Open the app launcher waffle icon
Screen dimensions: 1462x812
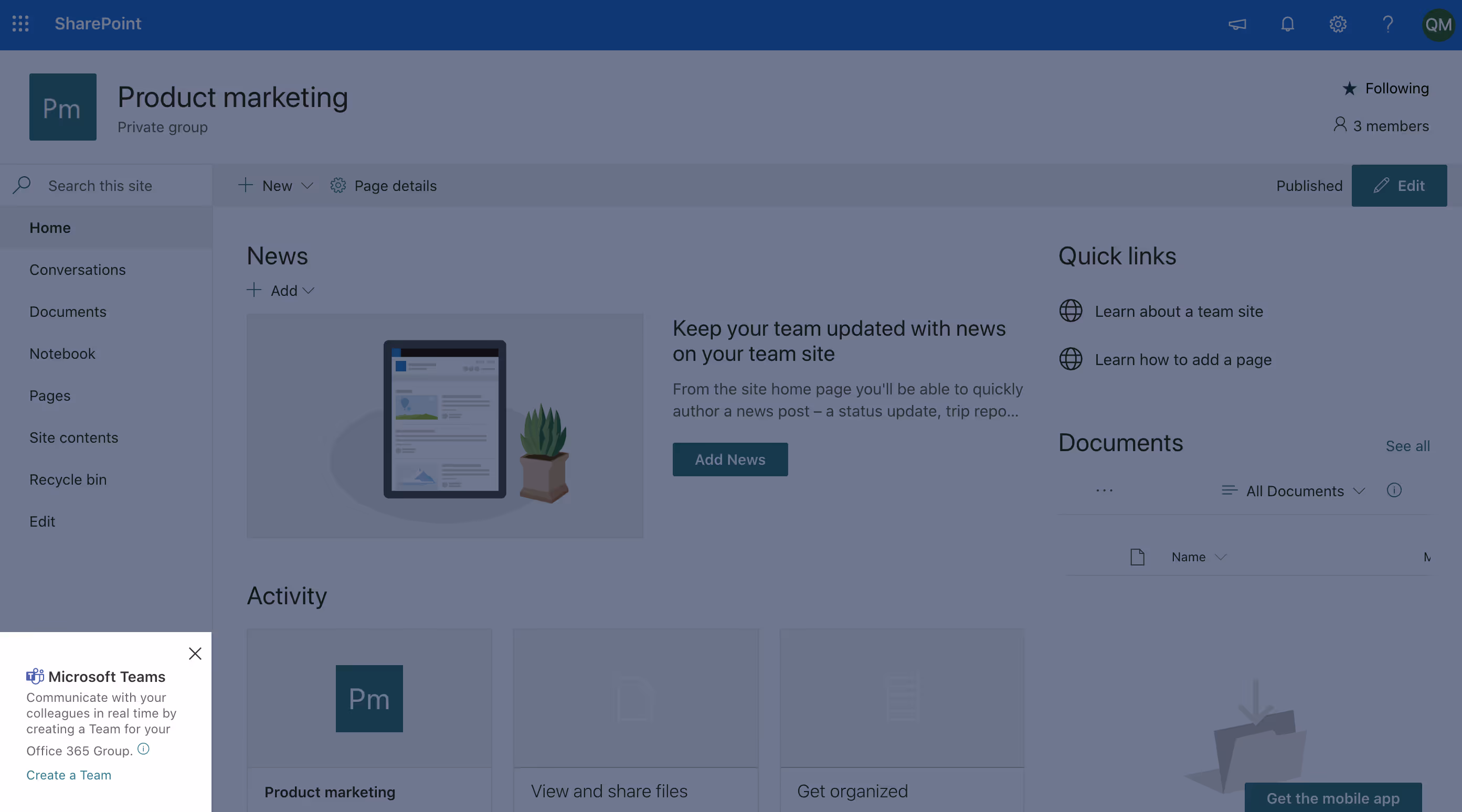click(20, 24)
